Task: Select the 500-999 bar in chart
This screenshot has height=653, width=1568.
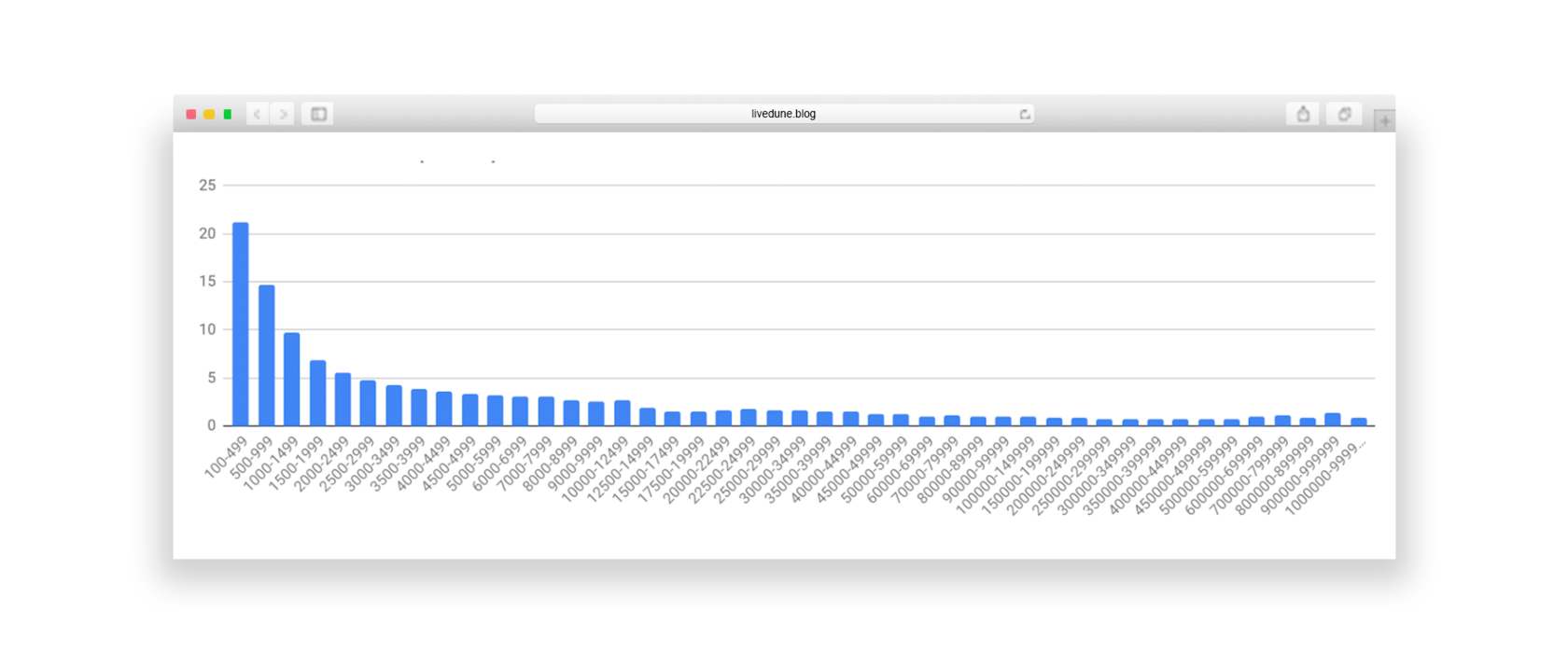Action: coord(266,355)
